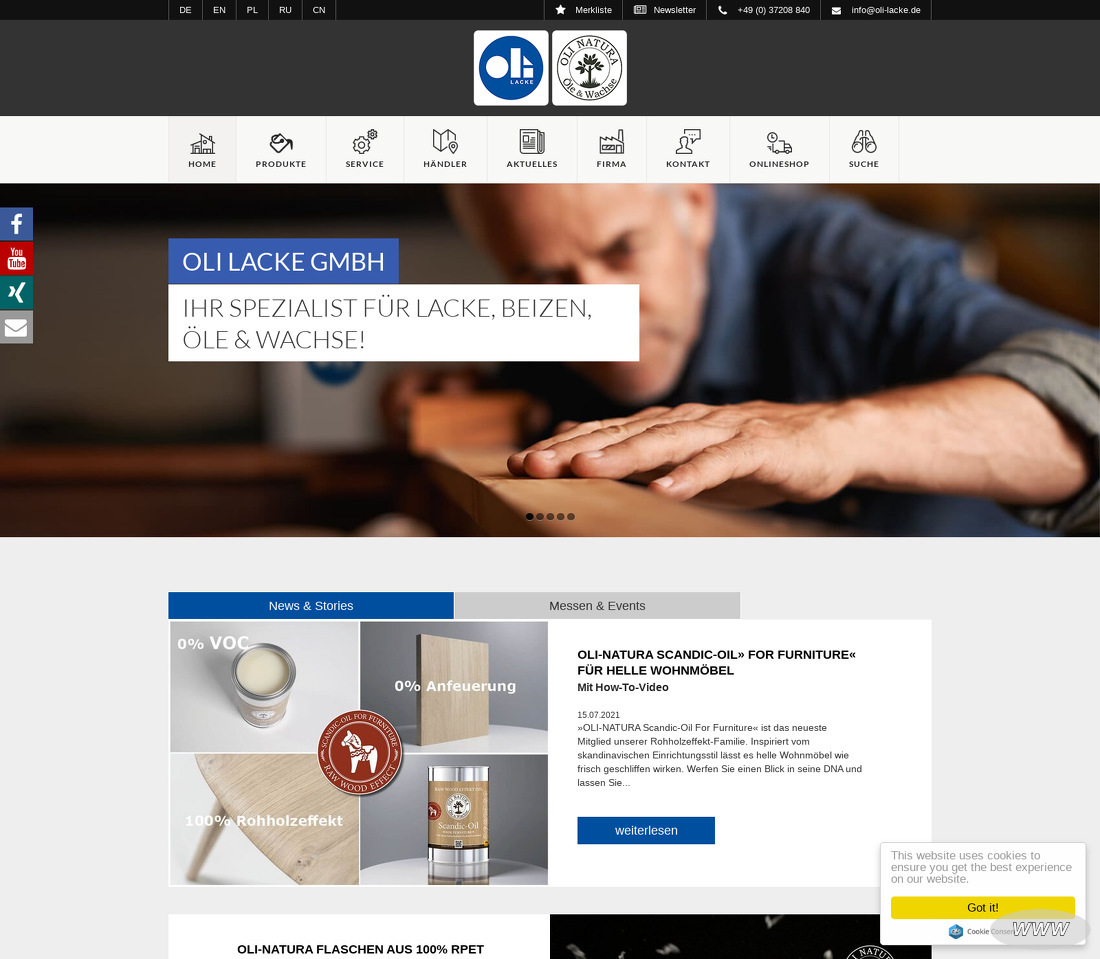This screenshot has height=959, width=1100.
Task: Open the YouTube sidebar icon
Action: pyautogui.click(x=16, y=258)
